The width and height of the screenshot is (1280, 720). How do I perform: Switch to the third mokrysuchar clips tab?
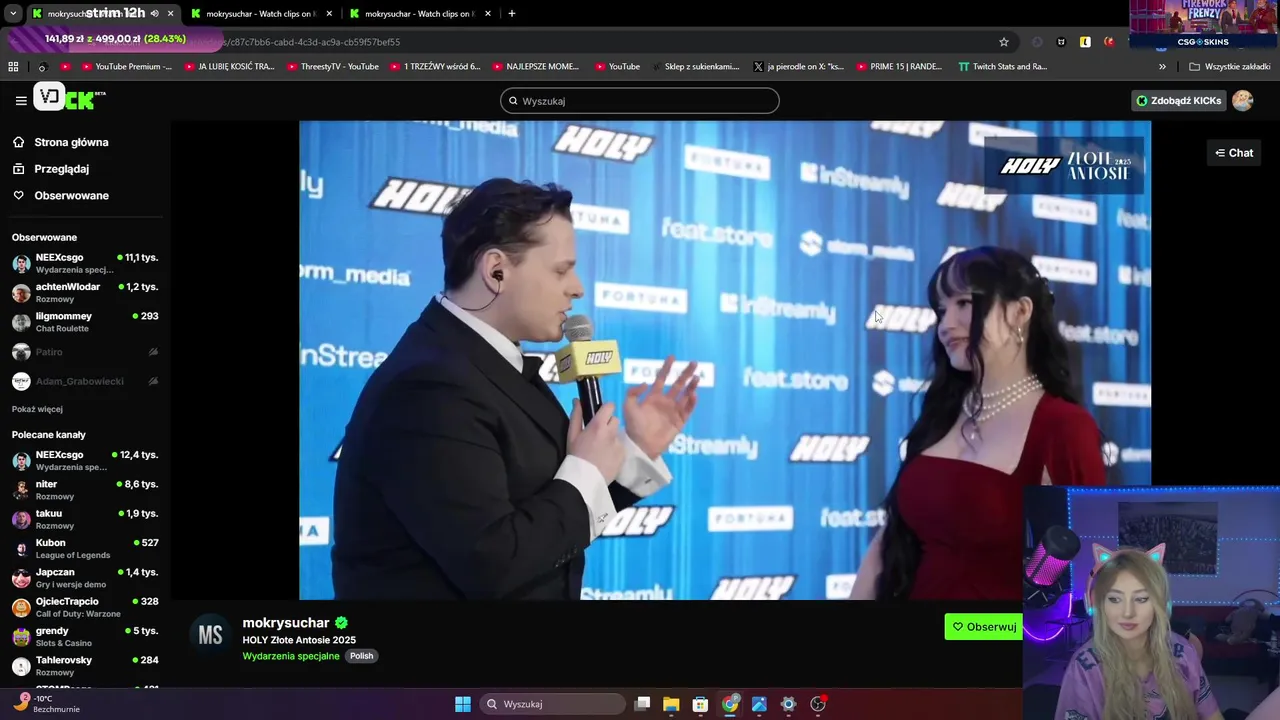418,14
